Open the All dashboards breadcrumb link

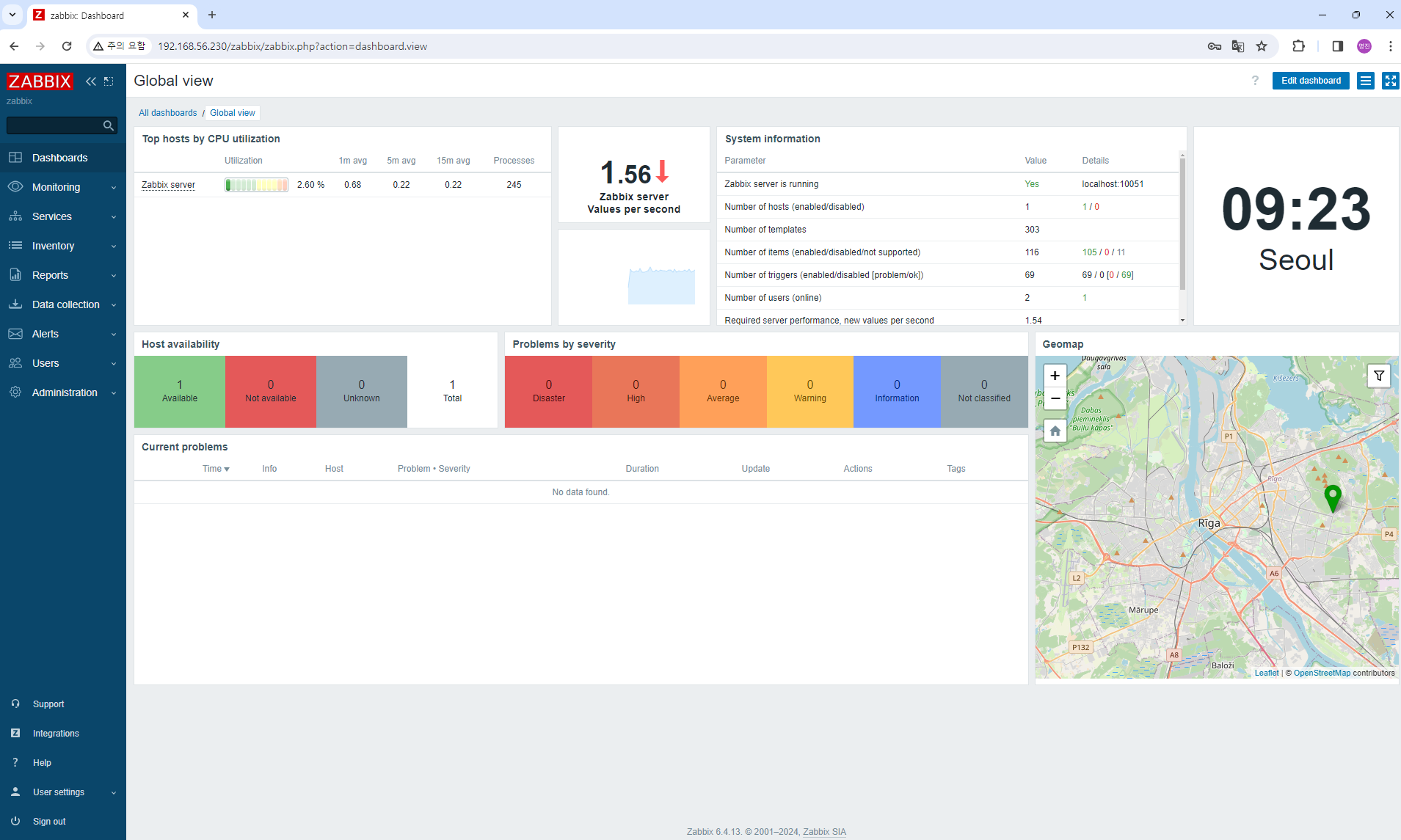(168, 113)
